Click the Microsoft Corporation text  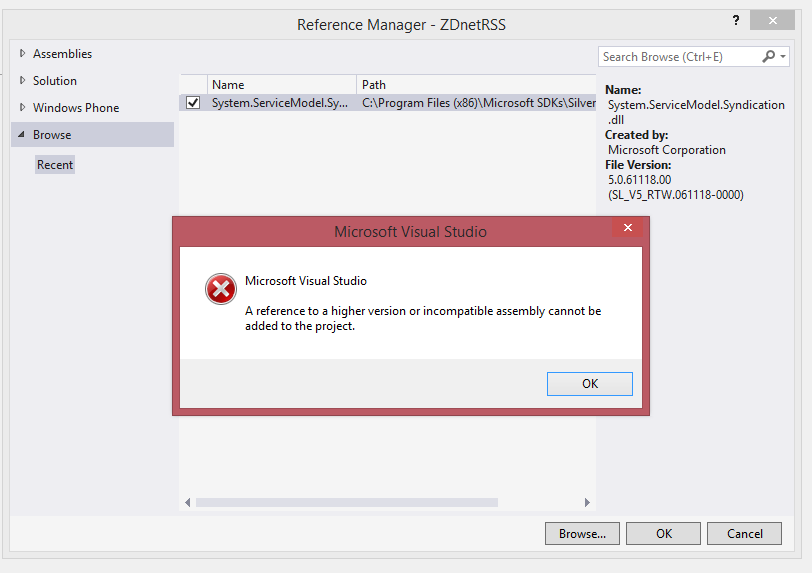pos(666,150)
